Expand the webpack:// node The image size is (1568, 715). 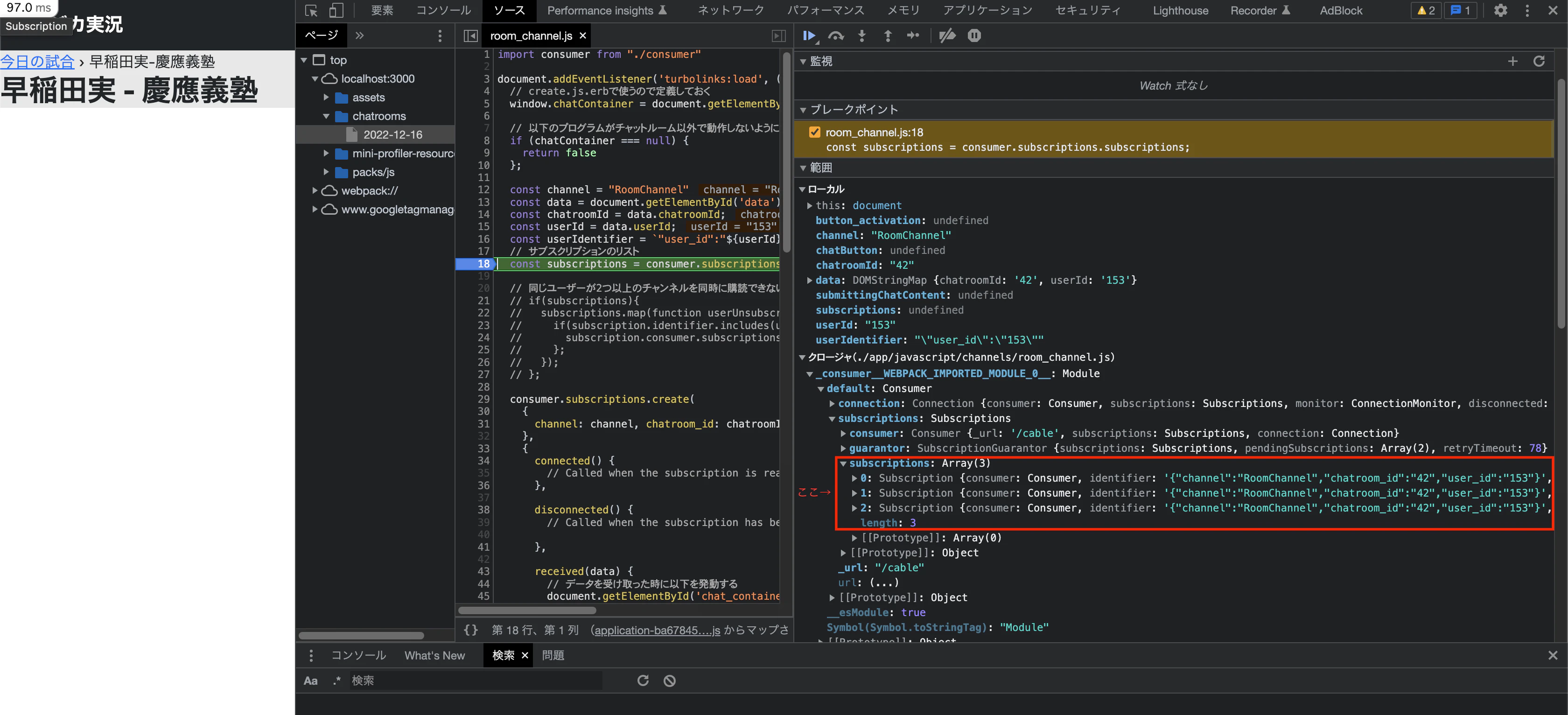click(x=315, y=191)
